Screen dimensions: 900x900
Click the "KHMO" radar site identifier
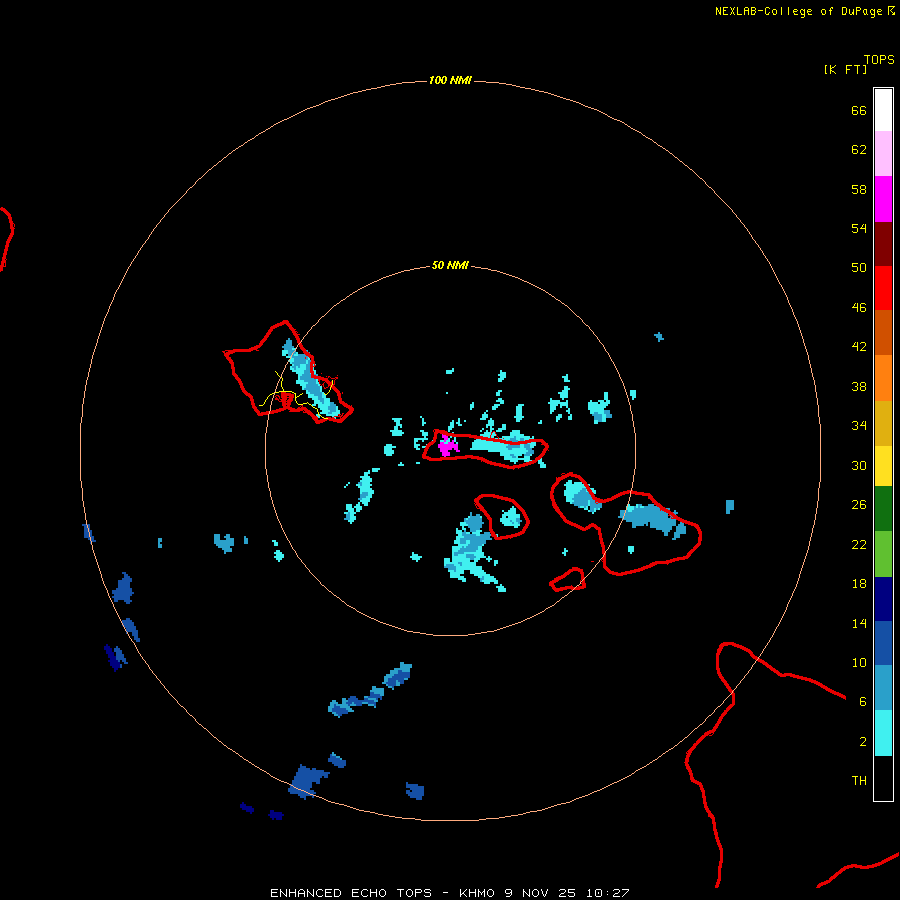(477, 893)
